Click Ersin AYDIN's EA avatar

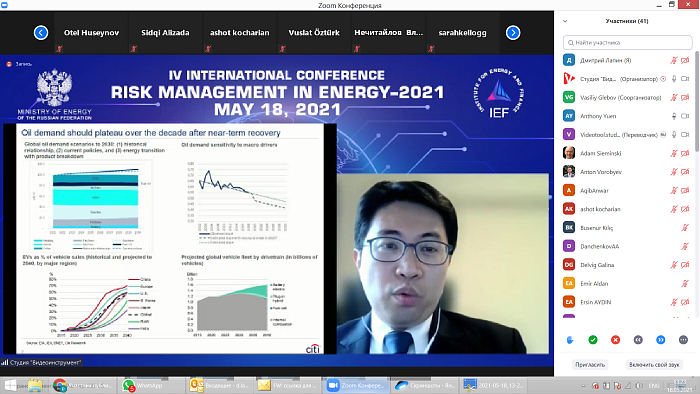coord(569,302)
